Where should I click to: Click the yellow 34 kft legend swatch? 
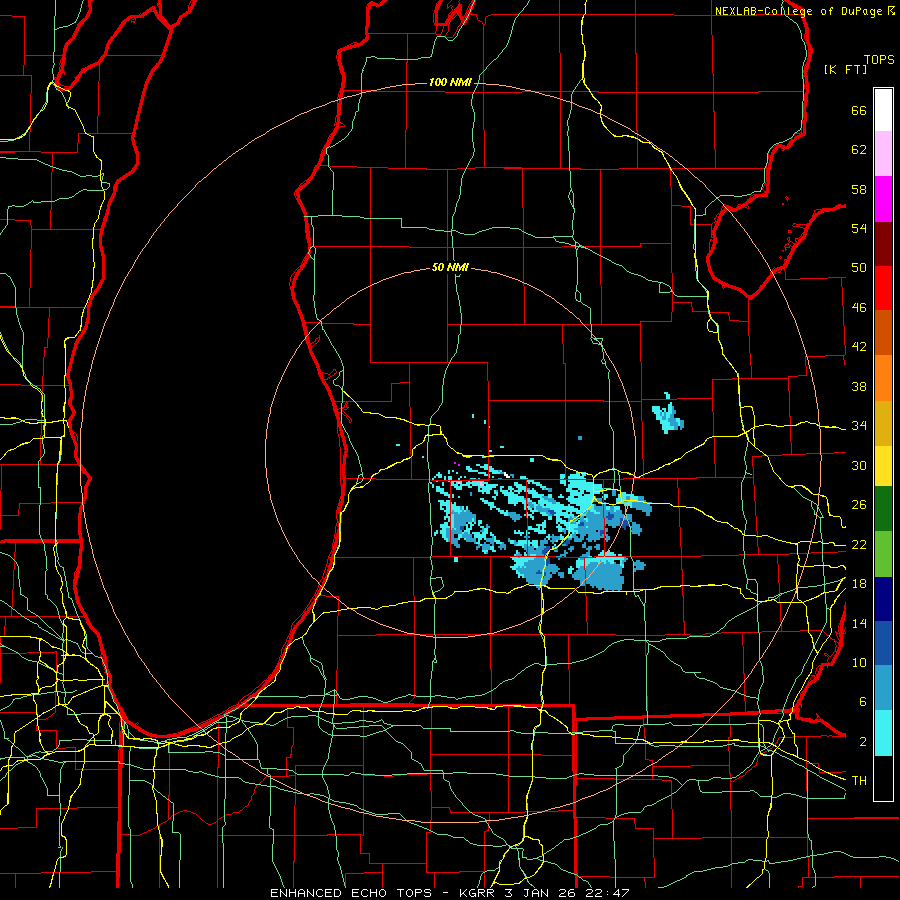coord(883,465)
